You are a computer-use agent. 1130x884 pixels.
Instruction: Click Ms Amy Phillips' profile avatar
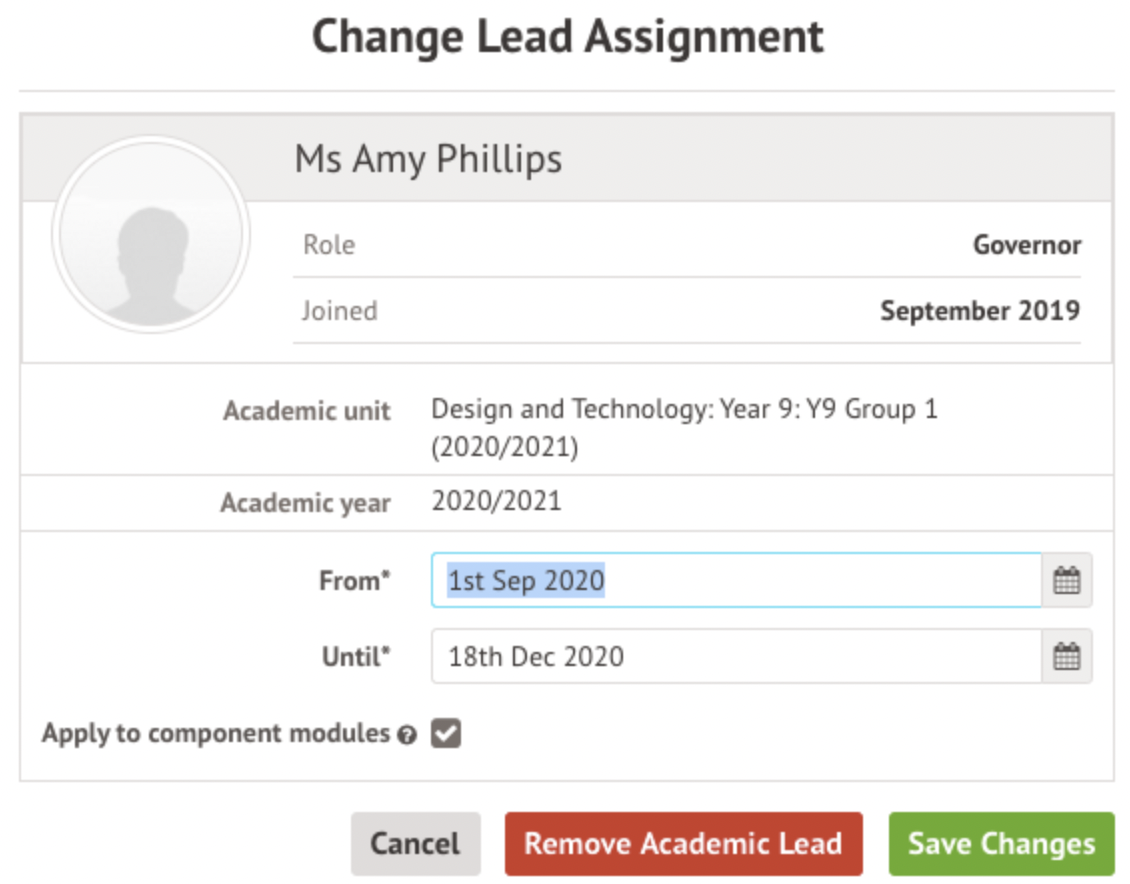pos(150,236)
